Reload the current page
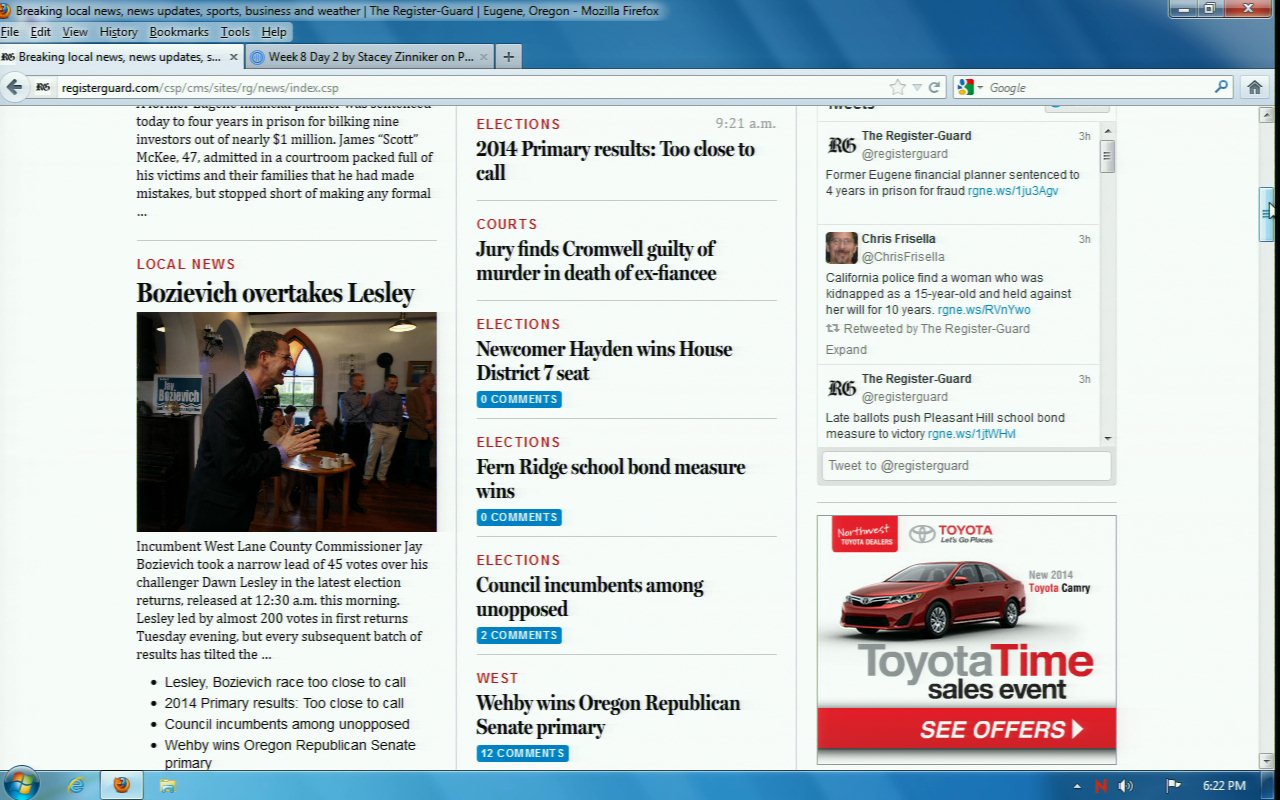 click(x=934, y=87)
